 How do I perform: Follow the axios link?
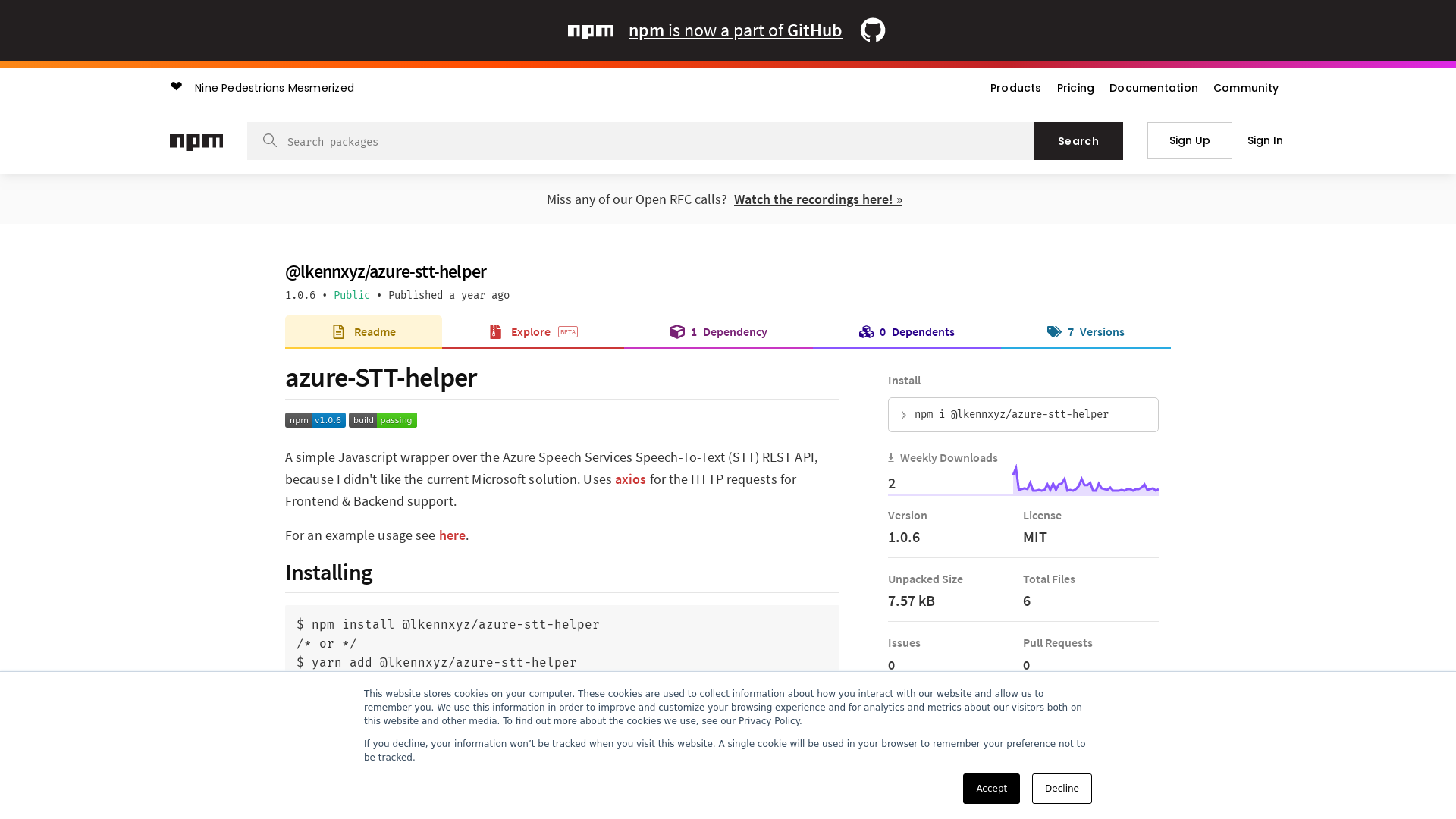[x=630, y=479]
